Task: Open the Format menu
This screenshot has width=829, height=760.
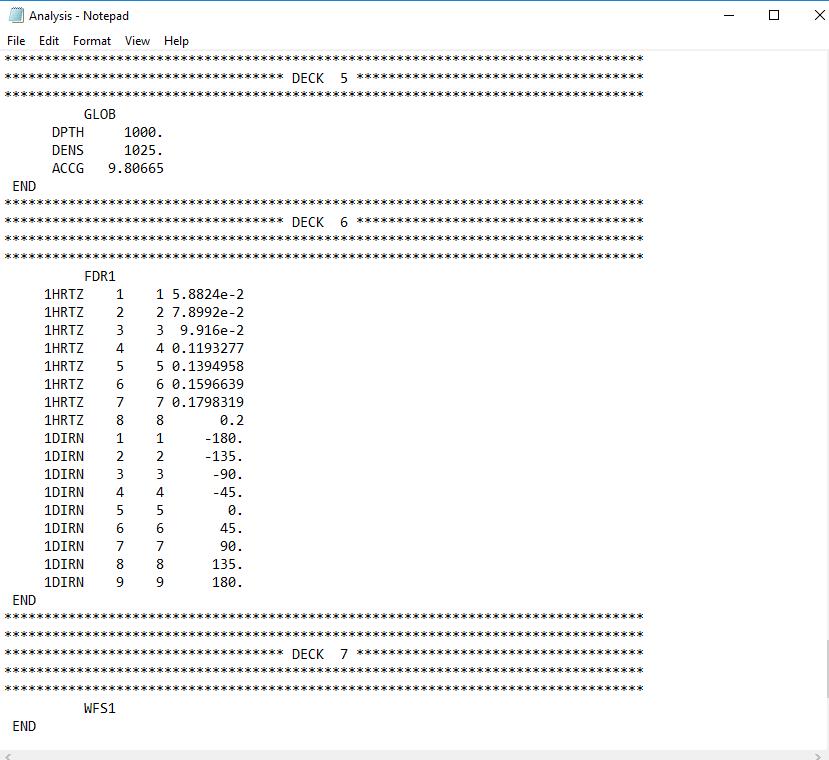Action: point(91,41)
